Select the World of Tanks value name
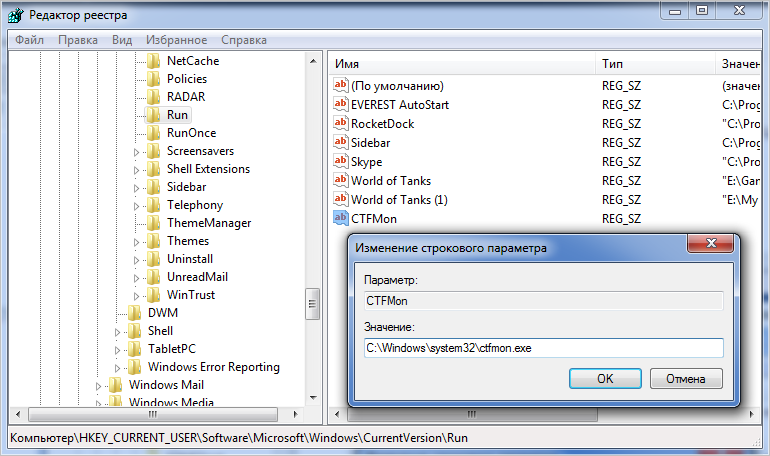The height and width of the screenshot is (456, 770). click(x=391, y=181)
